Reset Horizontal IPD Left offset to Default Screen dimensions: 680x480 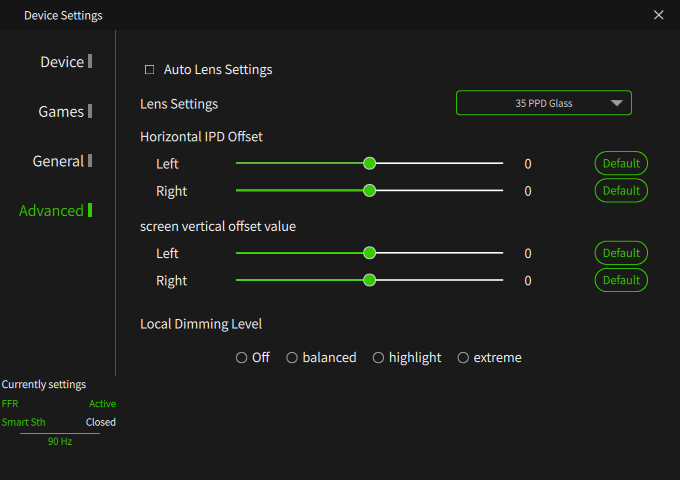(621, 163)
